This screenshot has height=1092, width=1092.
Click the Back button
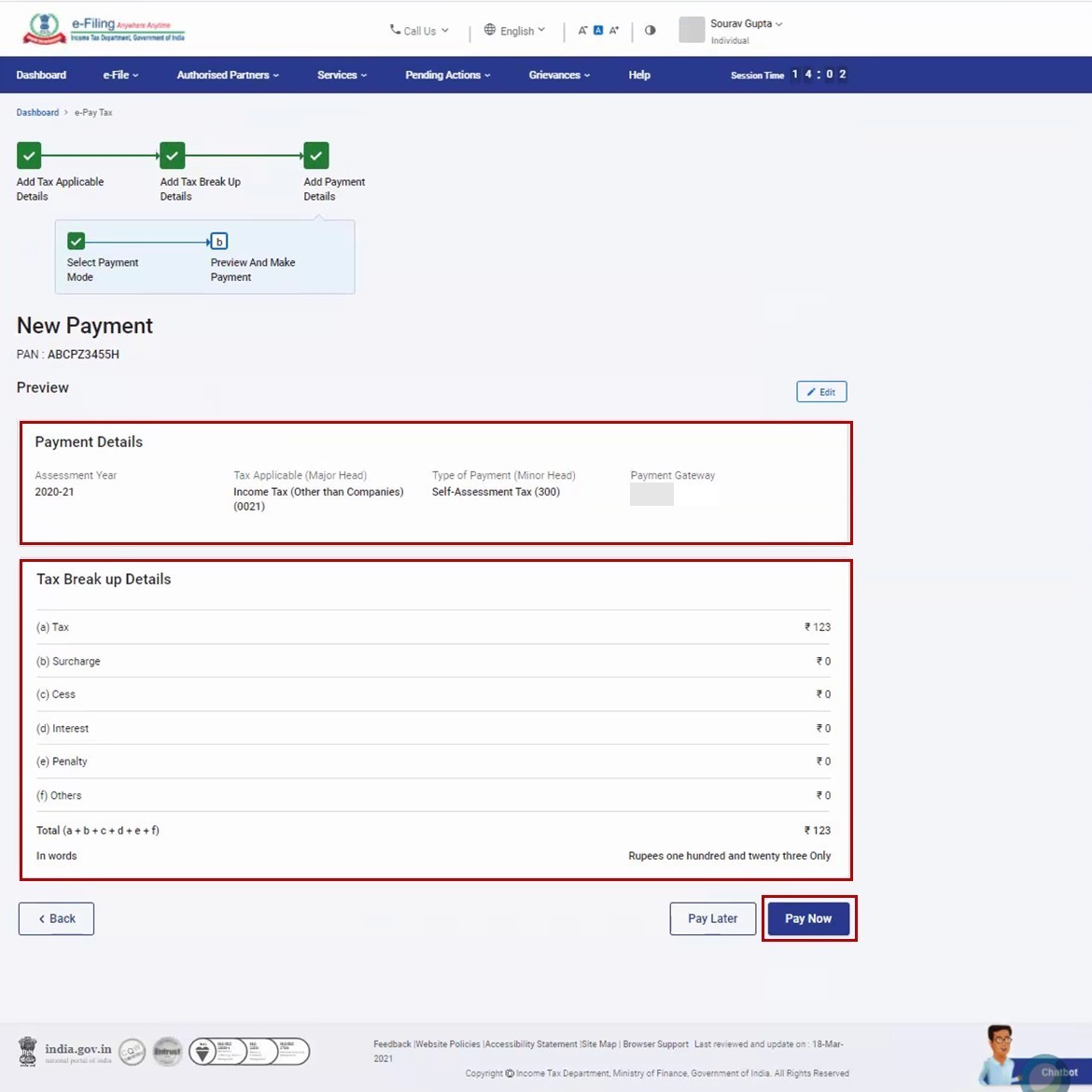56,918
